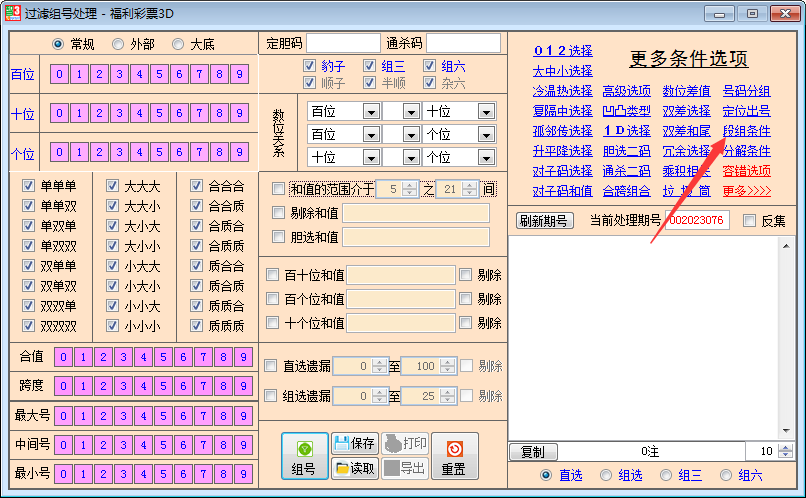The width and height of the screenshot is (806, 498).
Task: Click the results list scrollbar down arrow
Action: pos(786,431)
